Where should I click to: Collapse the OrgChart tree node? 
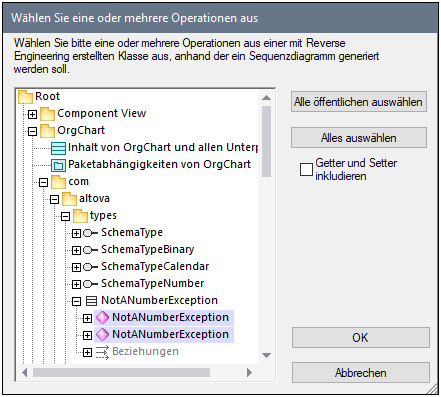(x=32, y=132)
